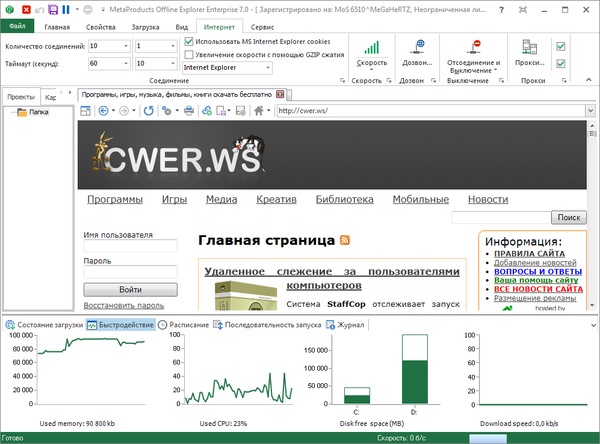Image resolution: width=600 pixels, height=444 pixels.
Task: Click the Home icon in browser toolbar
Action: 255,110
